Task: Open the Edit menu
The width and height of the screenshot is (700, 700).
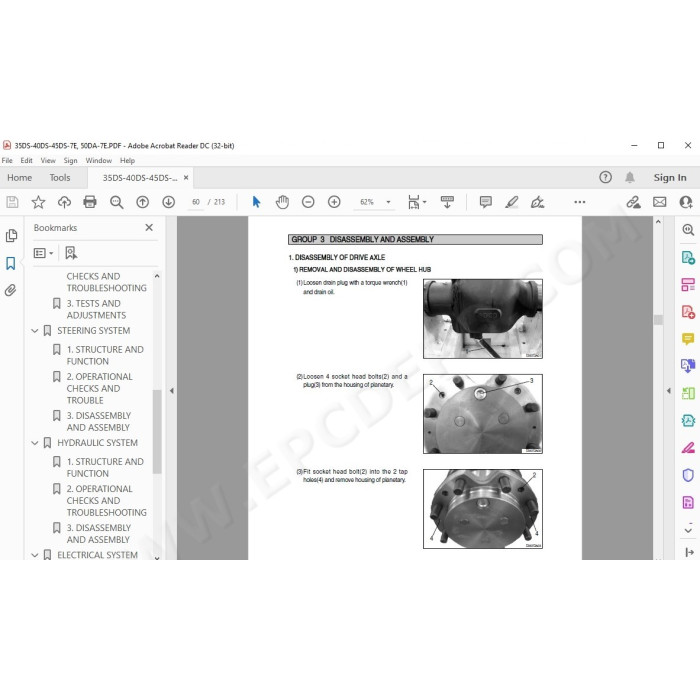Action: pos(26,161)
